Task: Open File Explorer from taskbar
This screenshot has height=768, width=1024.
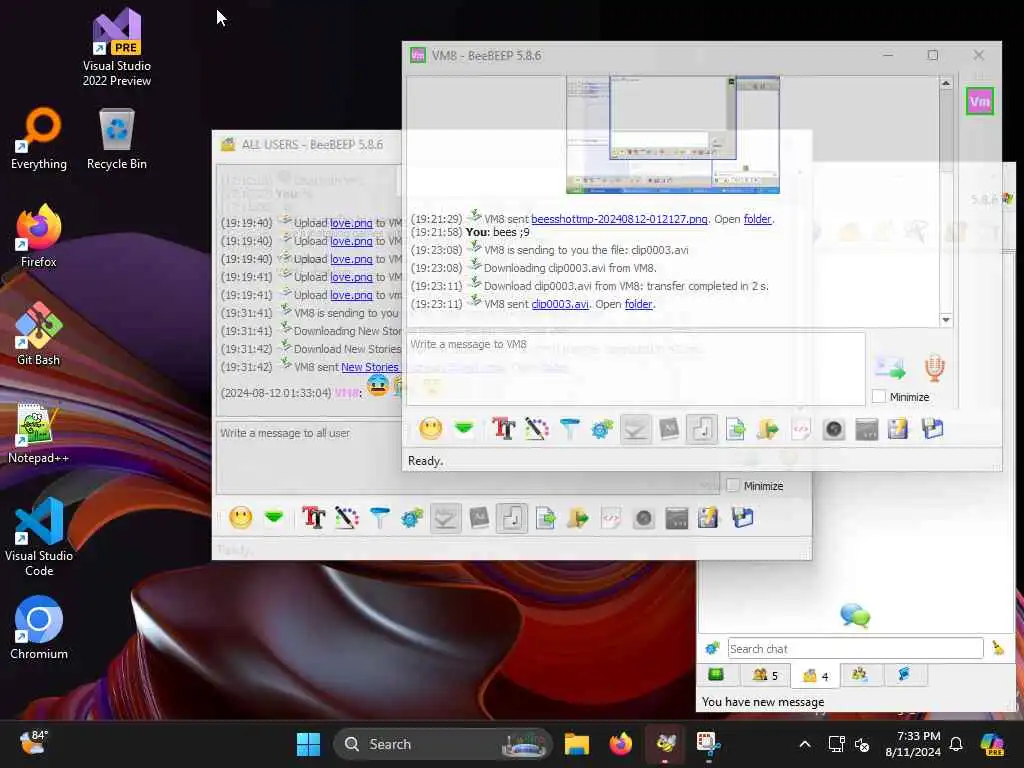Action: tap(577, 744)
